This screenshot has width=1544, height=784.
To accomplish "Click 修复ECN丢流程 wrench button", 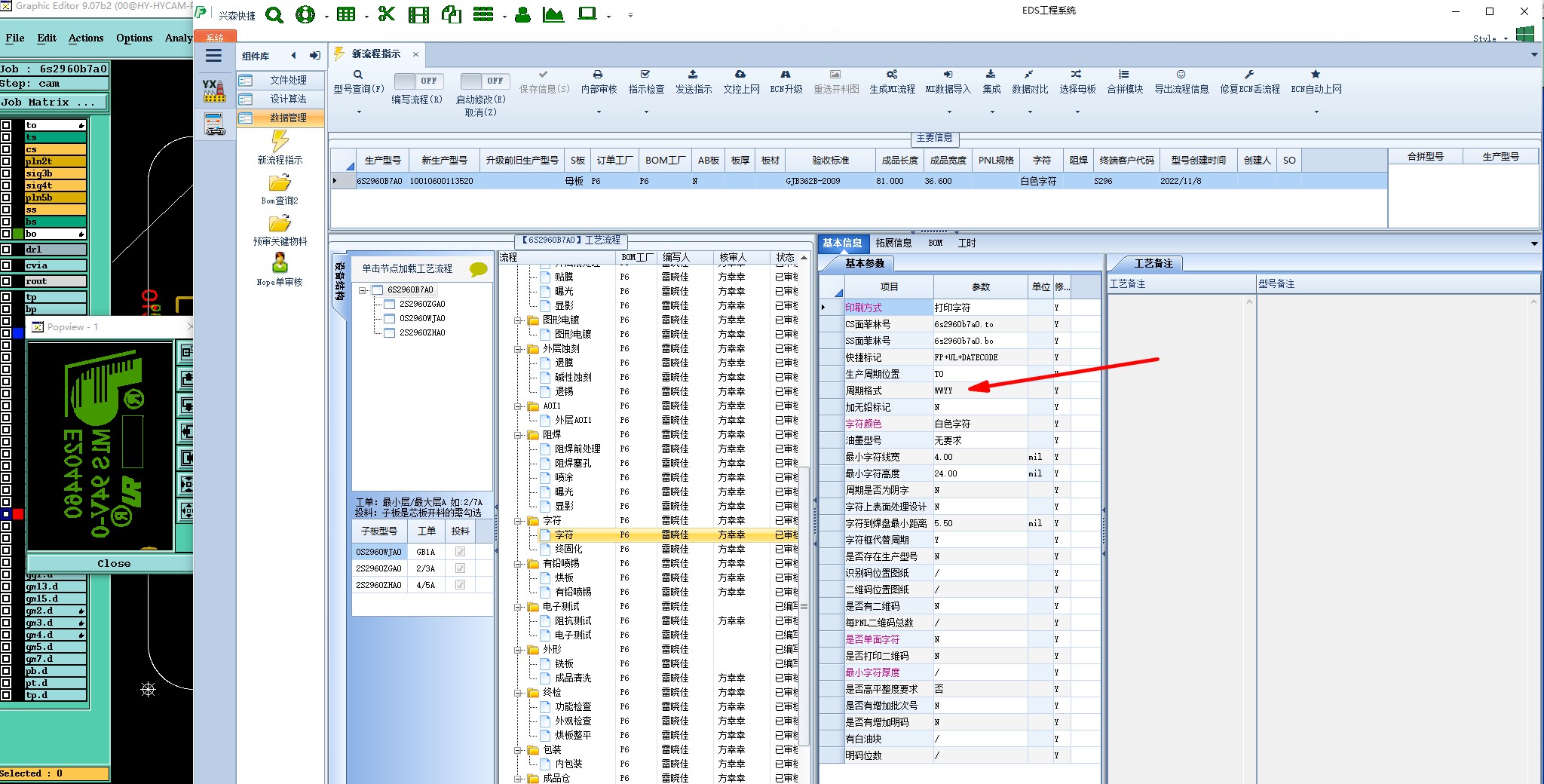I will [1249, 82].
